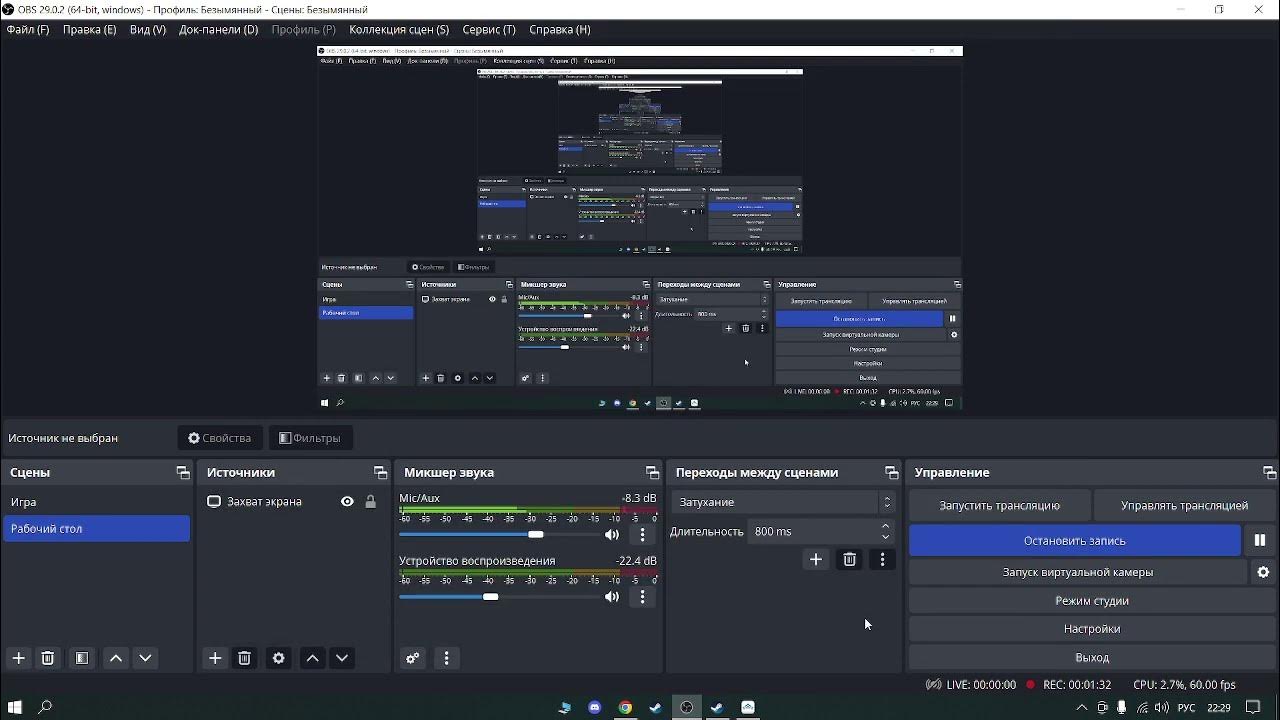
Task: Add a scene transition with plus icon
Action: (816, 560)
